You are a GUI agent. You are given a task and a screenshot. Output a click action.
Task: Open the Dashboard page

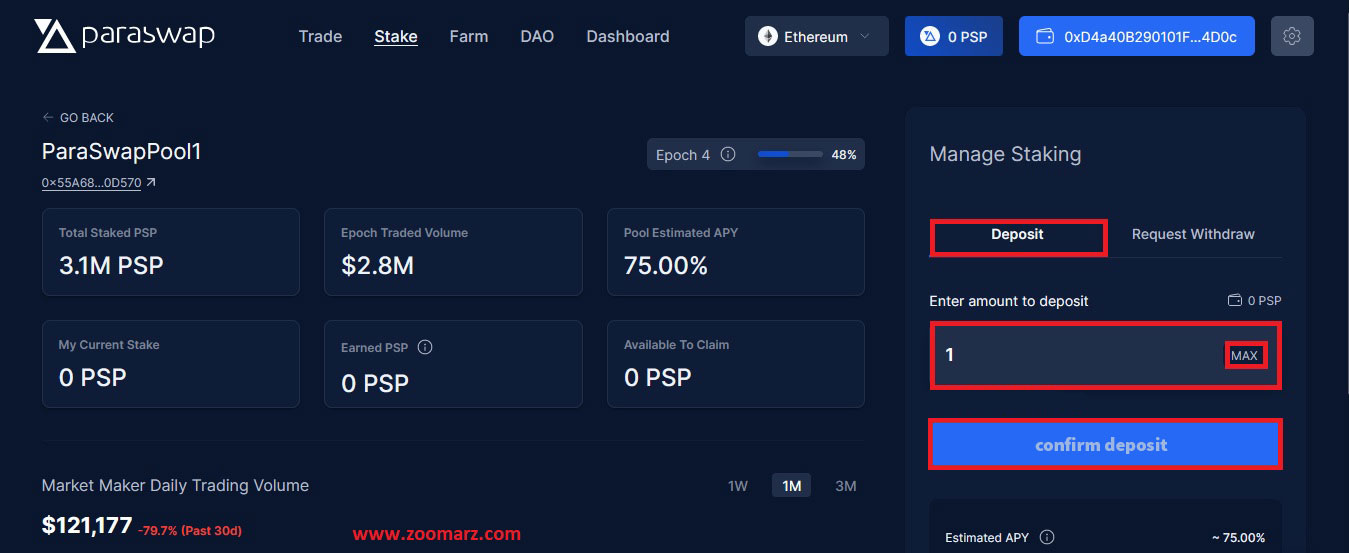[x=628, y=36]
